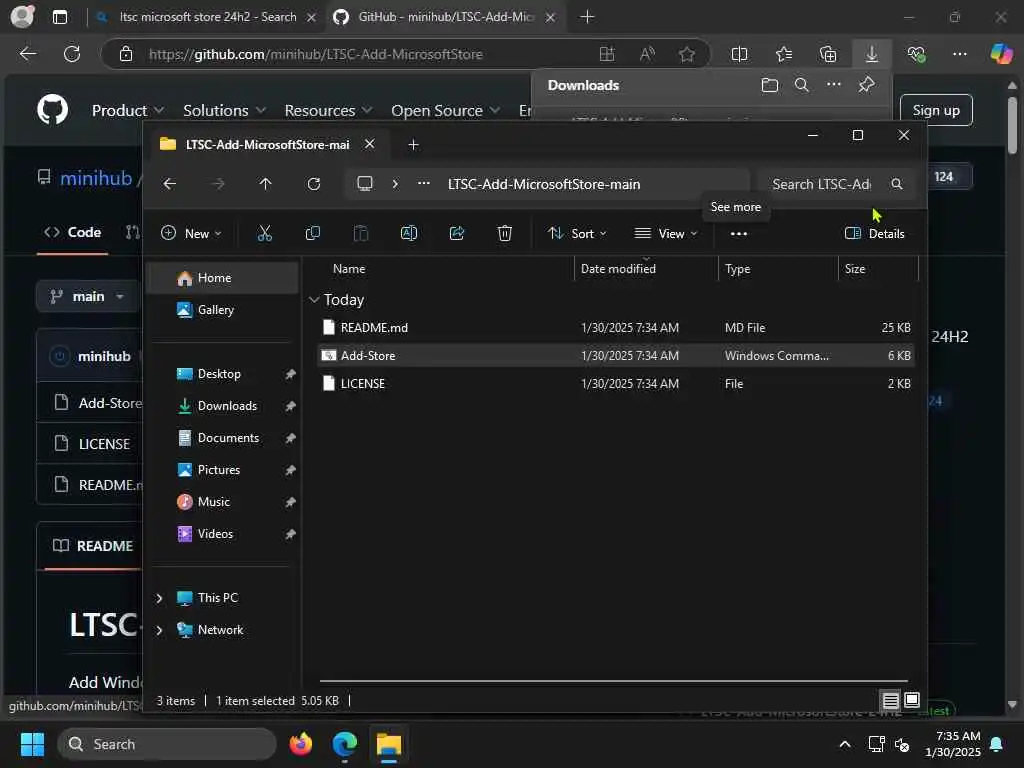Open Copilot icon in Edge
The height and width of the screenshot is (768, 1024).
(x=1001, y=54)
